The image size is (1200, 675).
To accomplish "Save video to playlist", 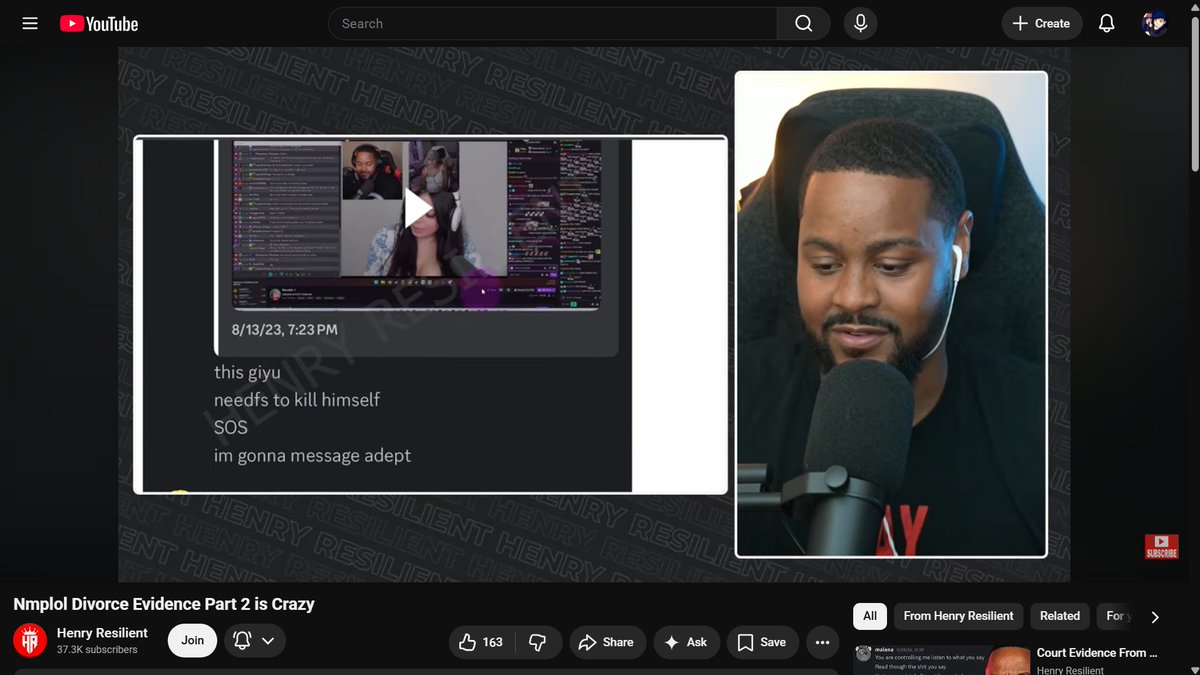I will pyautogui.click(x=762, y=642).
